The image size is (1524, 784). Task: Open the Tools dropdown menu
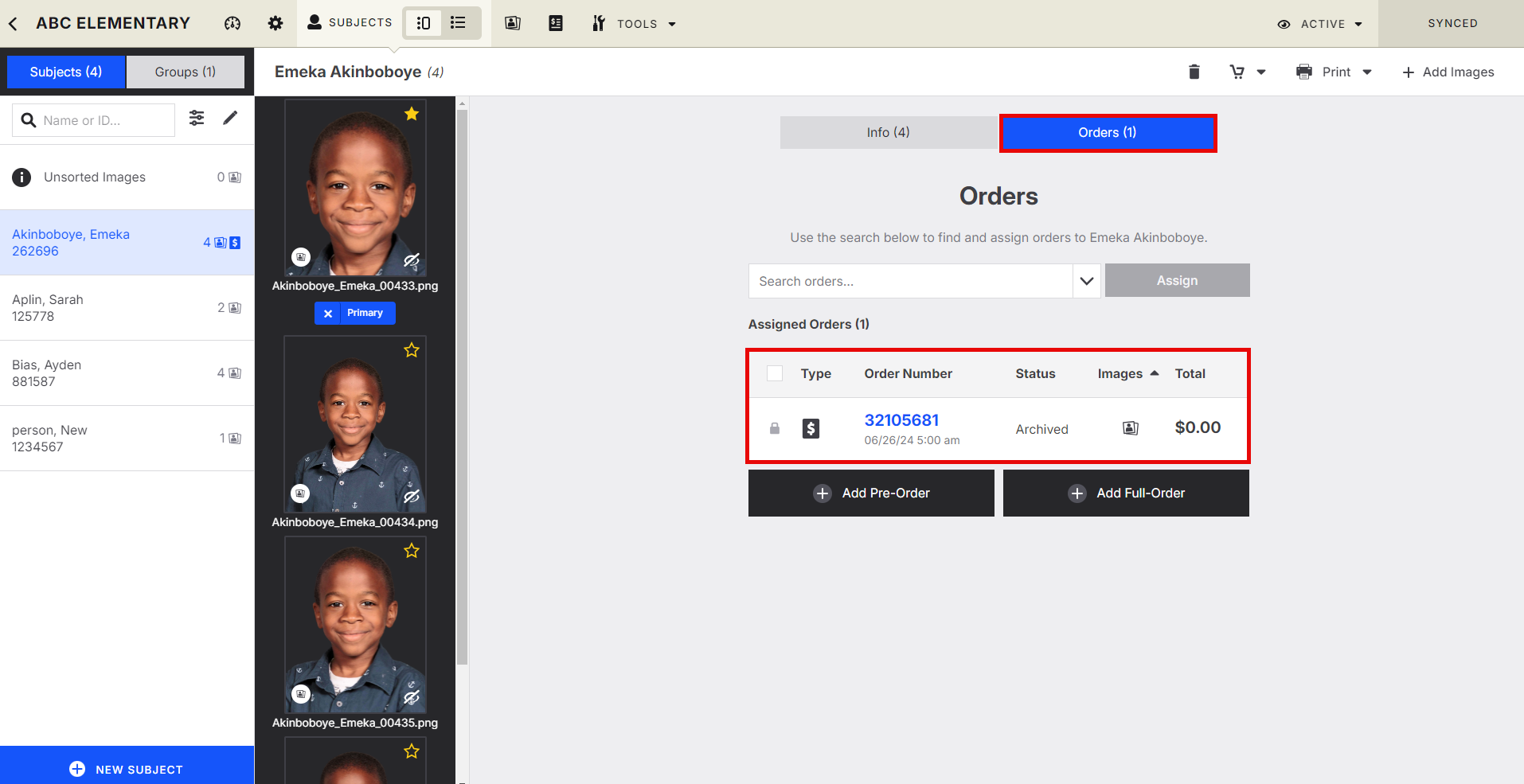[634, 24]
